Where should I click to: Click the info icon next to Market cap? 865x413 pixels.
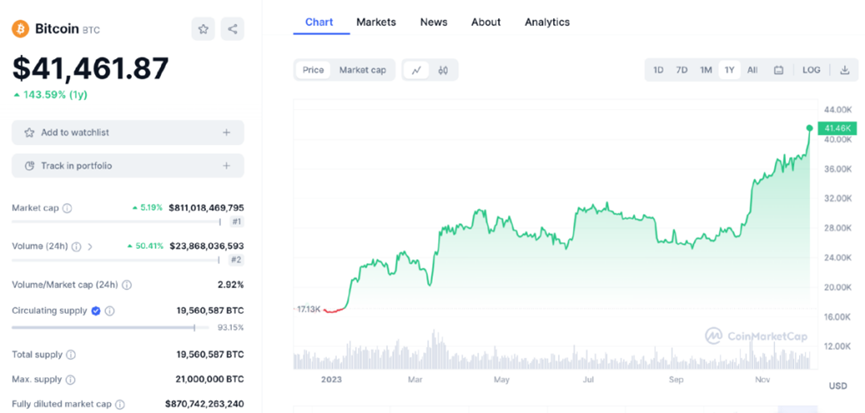tap(67, 208)
